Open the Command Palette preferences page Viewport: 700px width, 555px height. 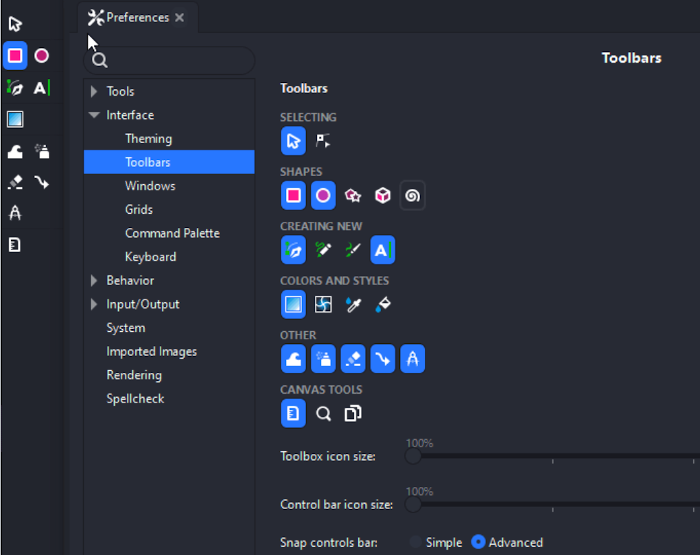pos(172,233)
